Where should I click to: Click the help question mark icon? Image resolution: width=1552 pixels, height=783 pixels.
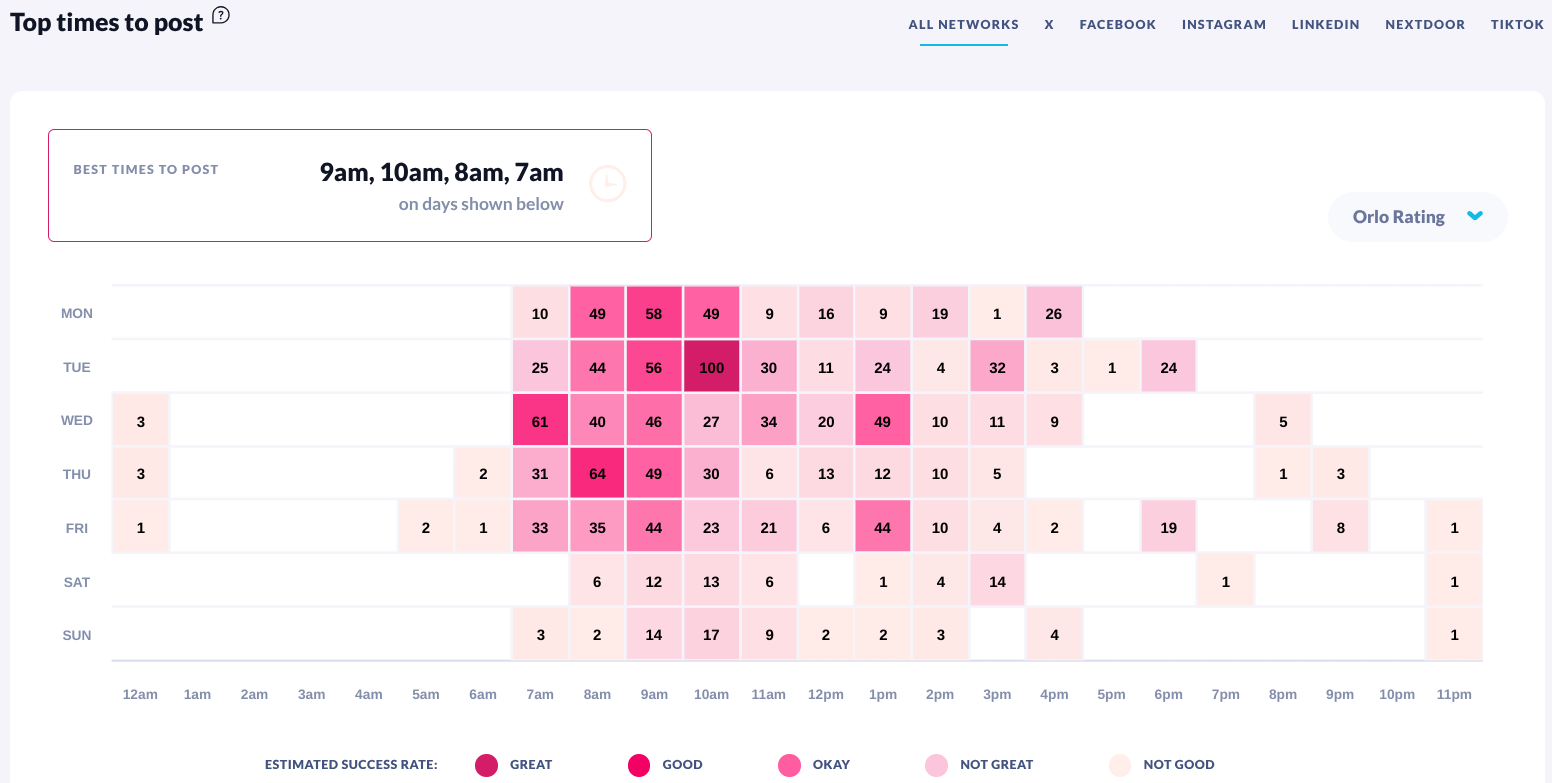pyautogui.click(x=221, y=15)
